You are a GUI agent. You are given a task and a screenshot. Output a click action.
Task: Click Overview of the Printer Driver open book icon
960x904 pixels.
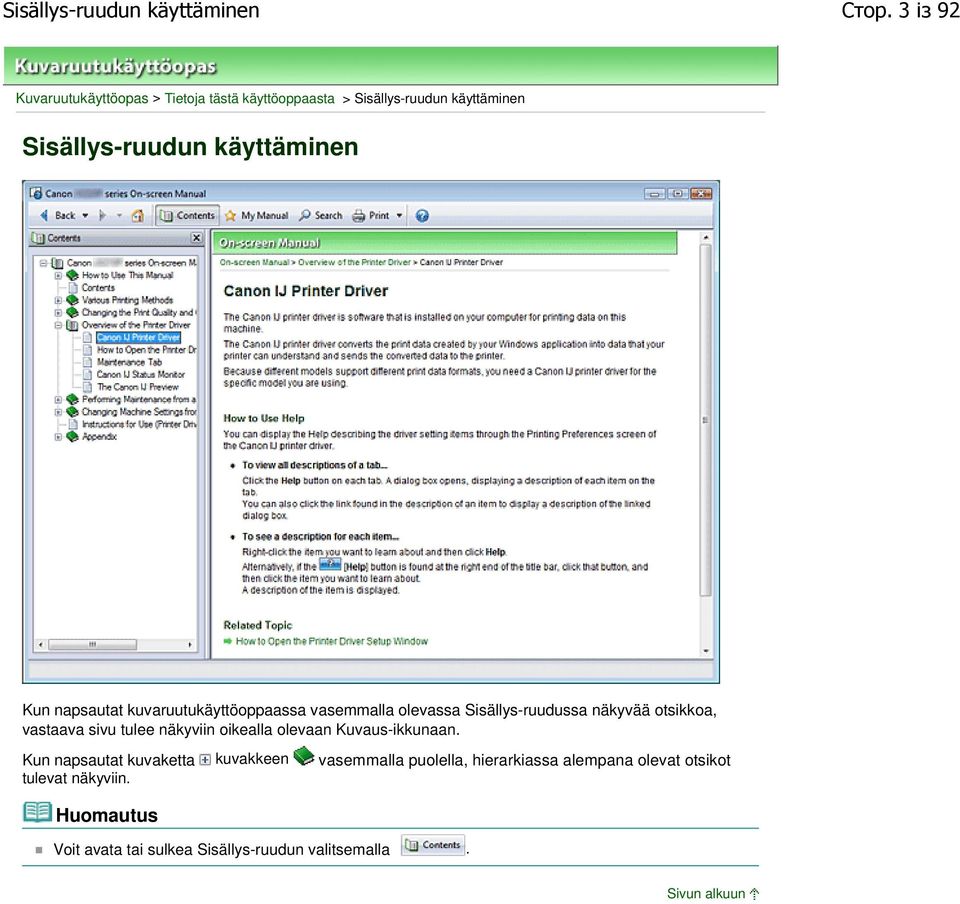tap(72, 325)
